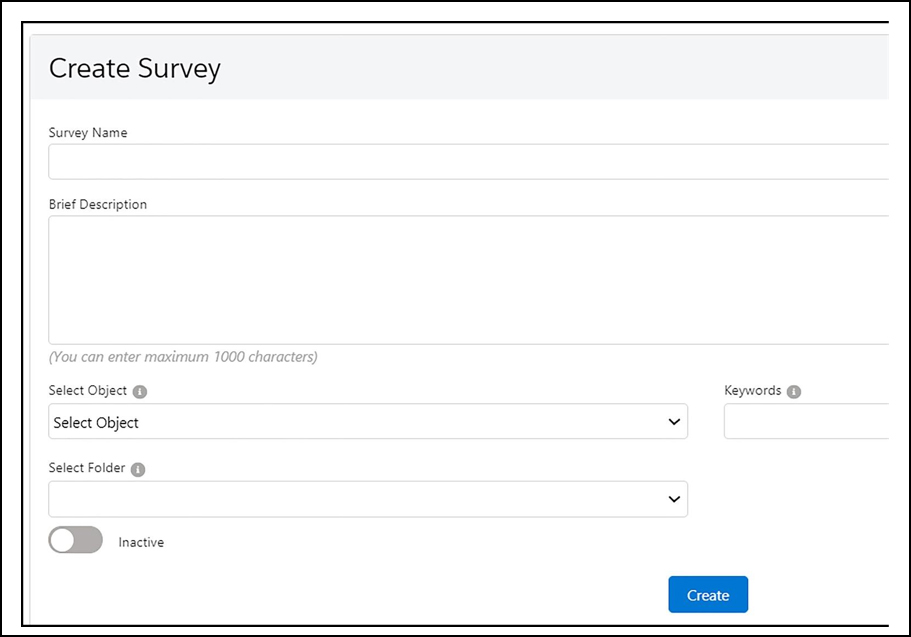Focus the Survey Name input field
Screen dimensions: 911x637
click(x=467, y=162)
